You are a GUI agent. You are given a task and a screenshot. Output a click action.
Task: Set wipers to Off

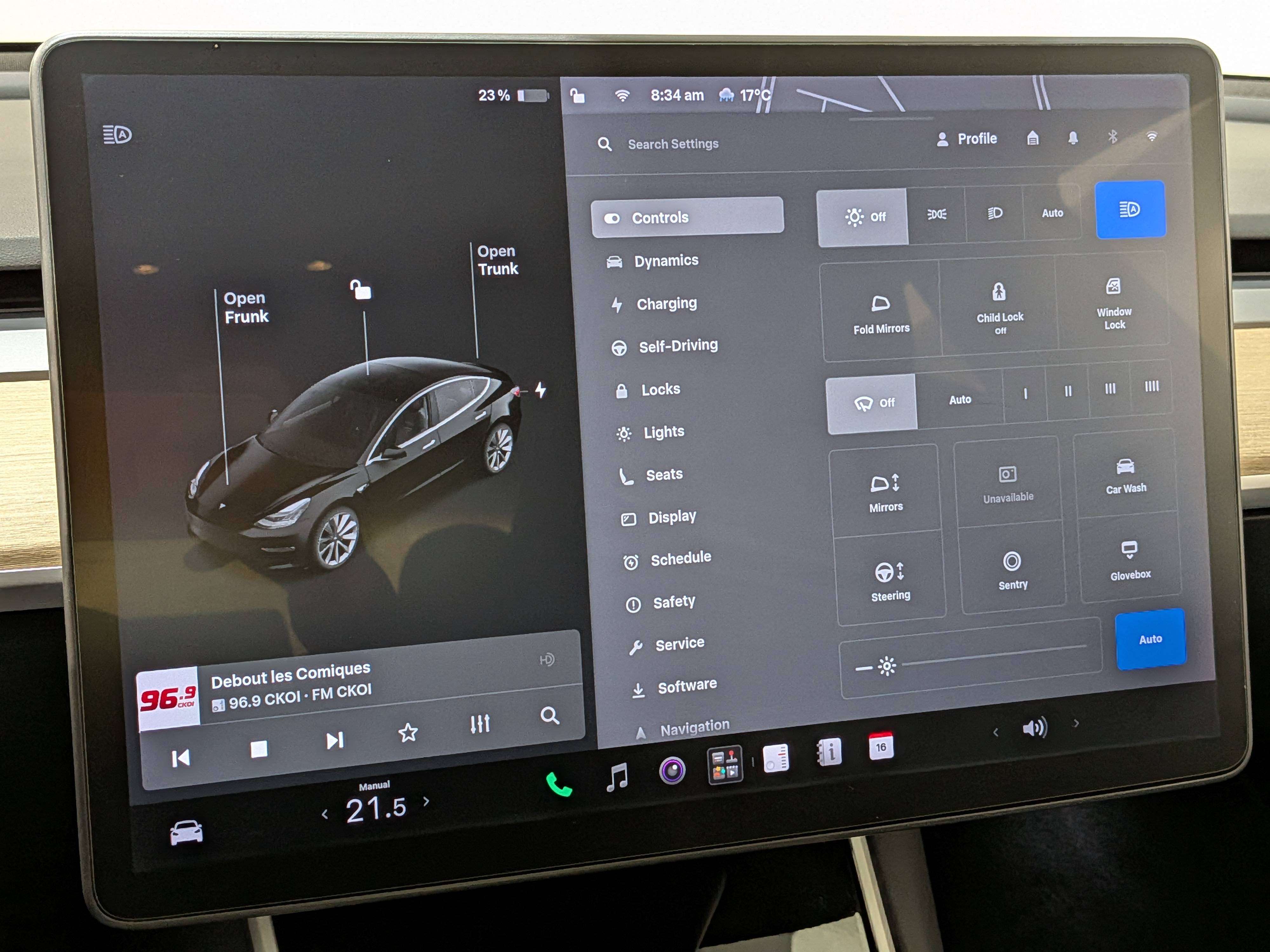872,403
